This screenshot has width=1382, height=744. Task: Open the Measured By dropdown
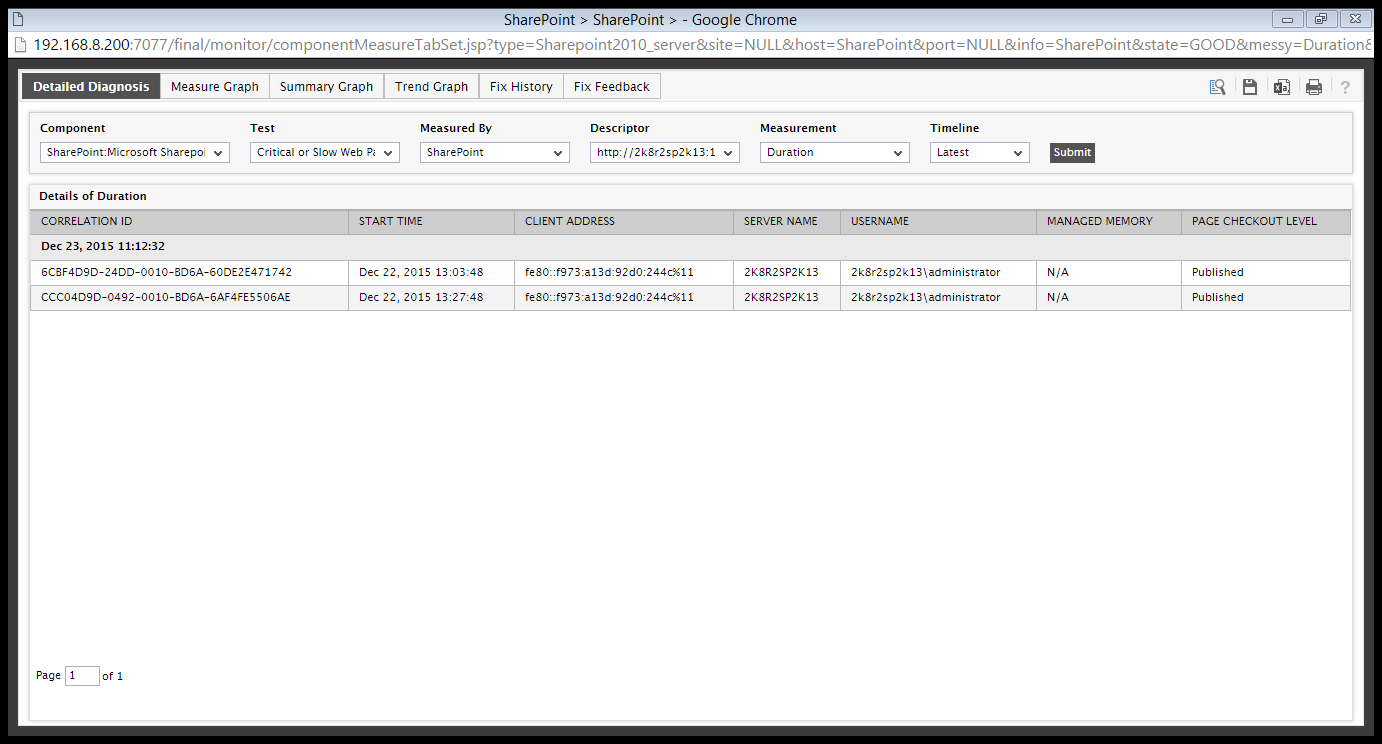[x=495, y=152]
